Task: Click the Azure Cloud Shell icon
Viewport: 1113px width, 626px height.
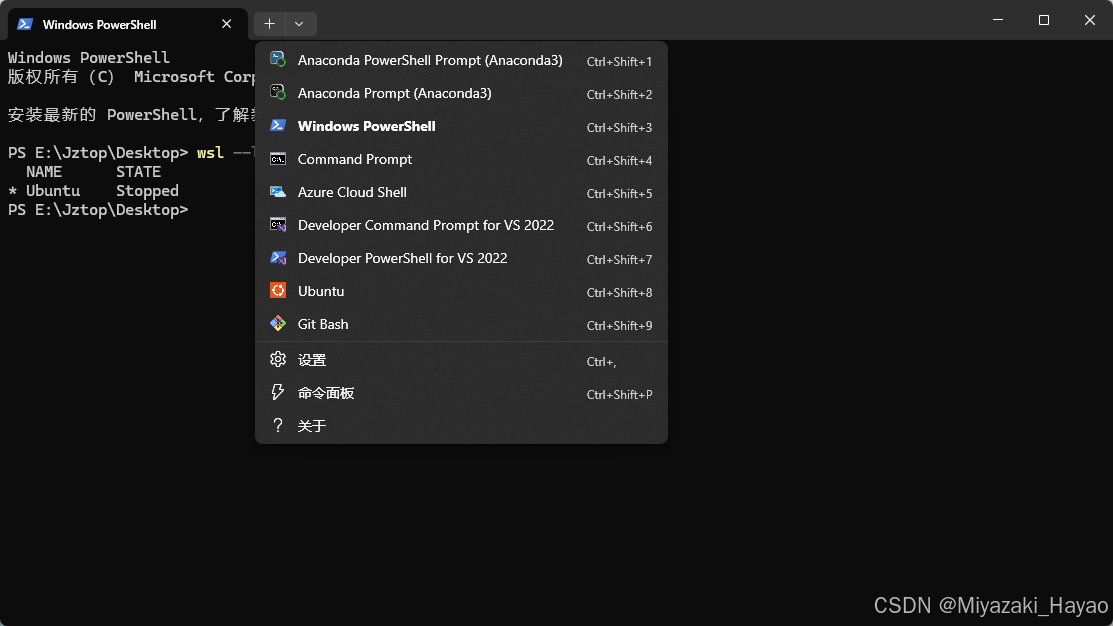Action: (278, 192)
